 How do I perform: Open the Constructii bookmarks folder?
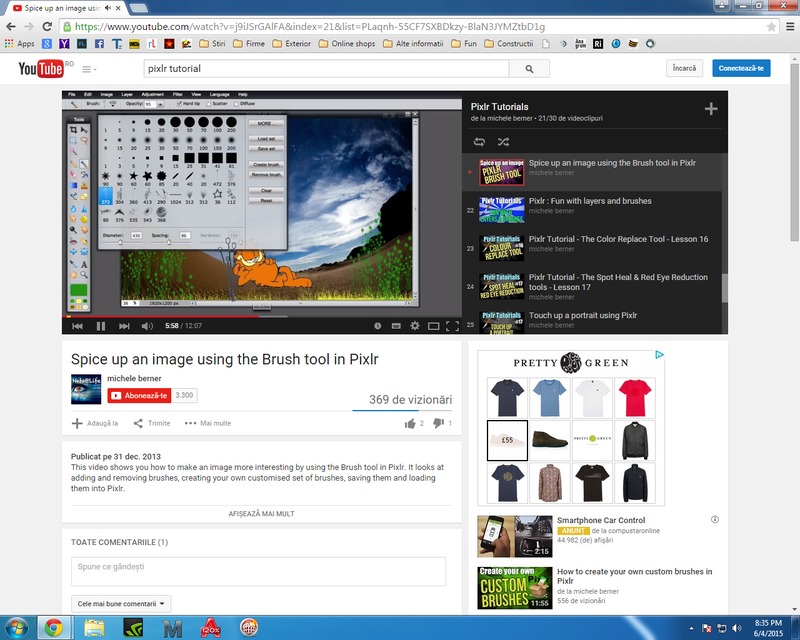coord(509,44)
